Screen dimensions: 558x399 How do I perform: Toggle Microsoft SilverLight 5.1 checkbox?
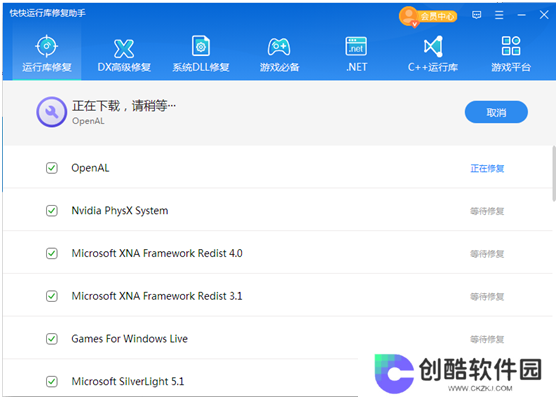[52, 381]
